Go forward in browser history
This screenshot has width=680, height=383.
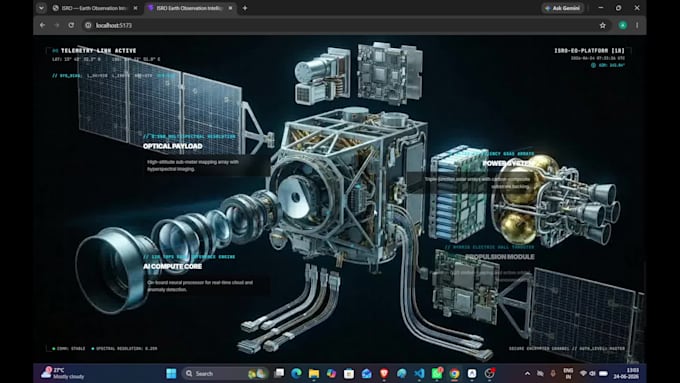pyautogui.click(x=57, y=25)
